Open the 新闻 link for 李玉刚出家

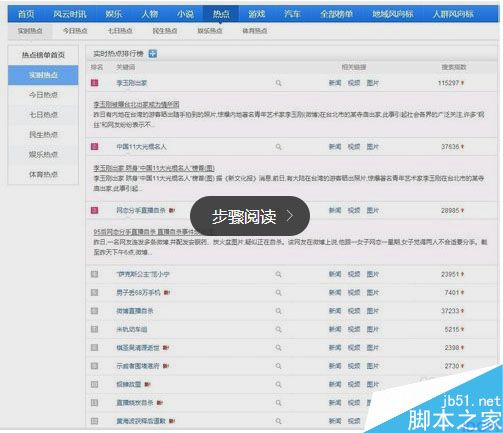[335, 83]
